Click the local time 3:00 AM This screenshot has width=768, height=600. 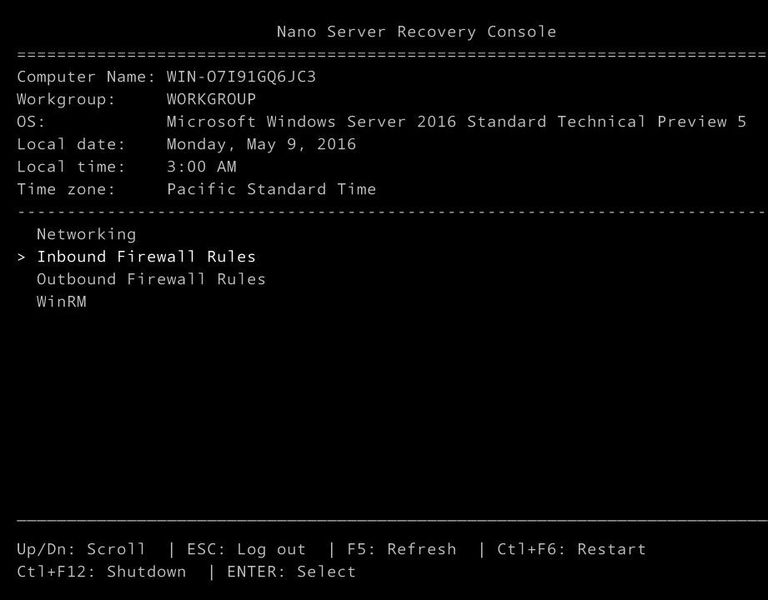(x=201, y=167)
